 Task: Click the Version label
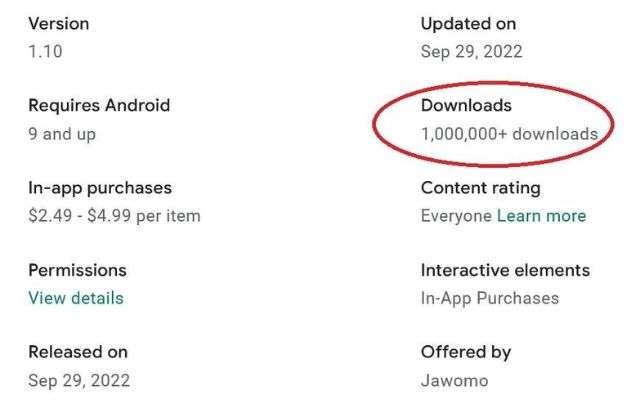pos(58,23)
